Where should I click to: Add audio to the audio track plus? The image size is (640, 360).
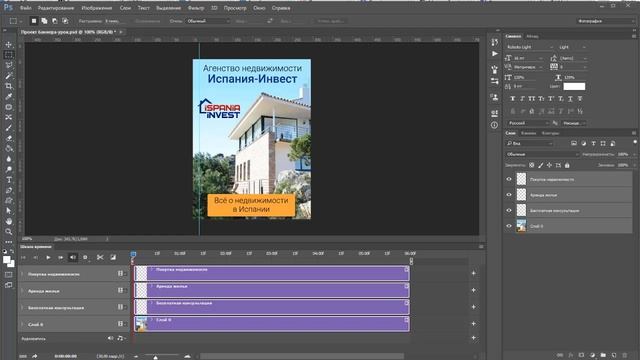click(x=473, y=338)
